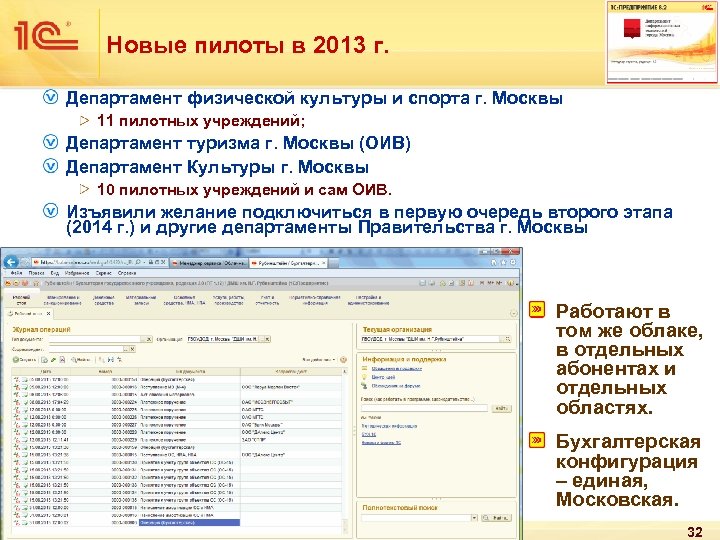Open Основные средства, НМА, НПА section
The width and height of the screenshot is (720, 540).
[185, 300]
